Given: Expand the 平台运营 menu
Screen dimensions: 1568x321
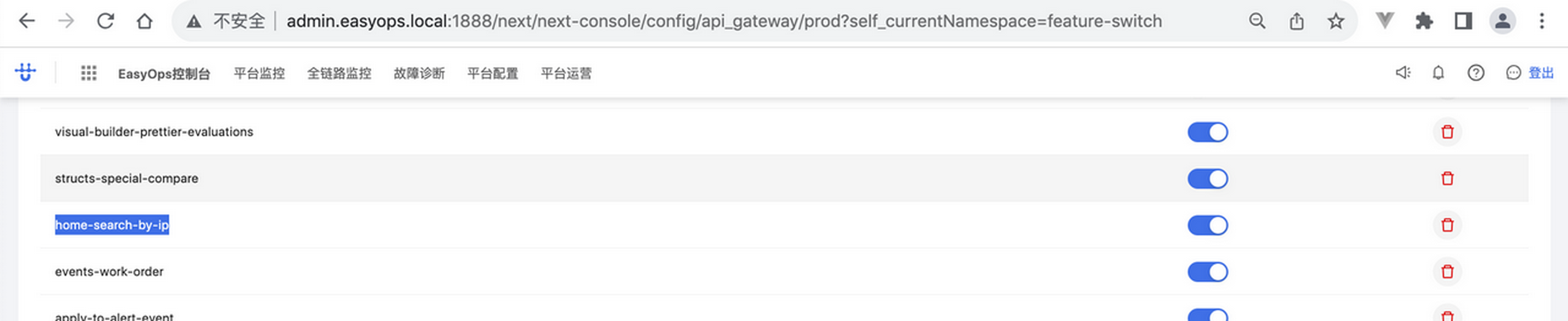Looking at the screenshot, I should coord(566,74).
